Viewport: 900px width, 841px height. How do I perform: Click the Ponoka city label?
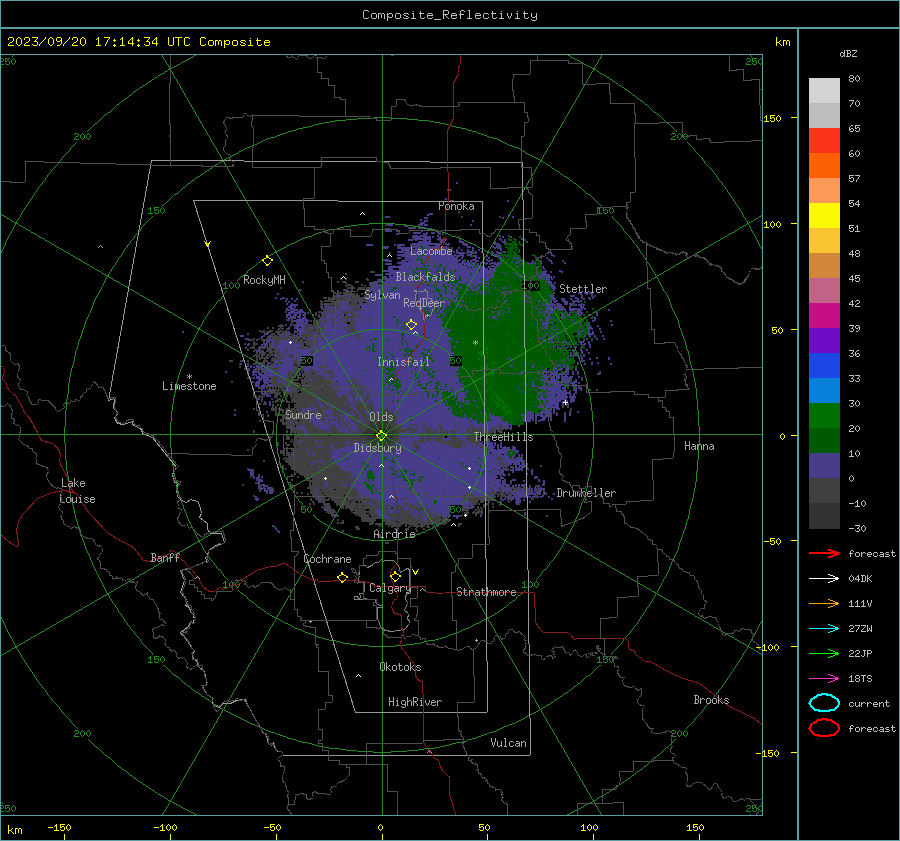[x=456, y=206]
